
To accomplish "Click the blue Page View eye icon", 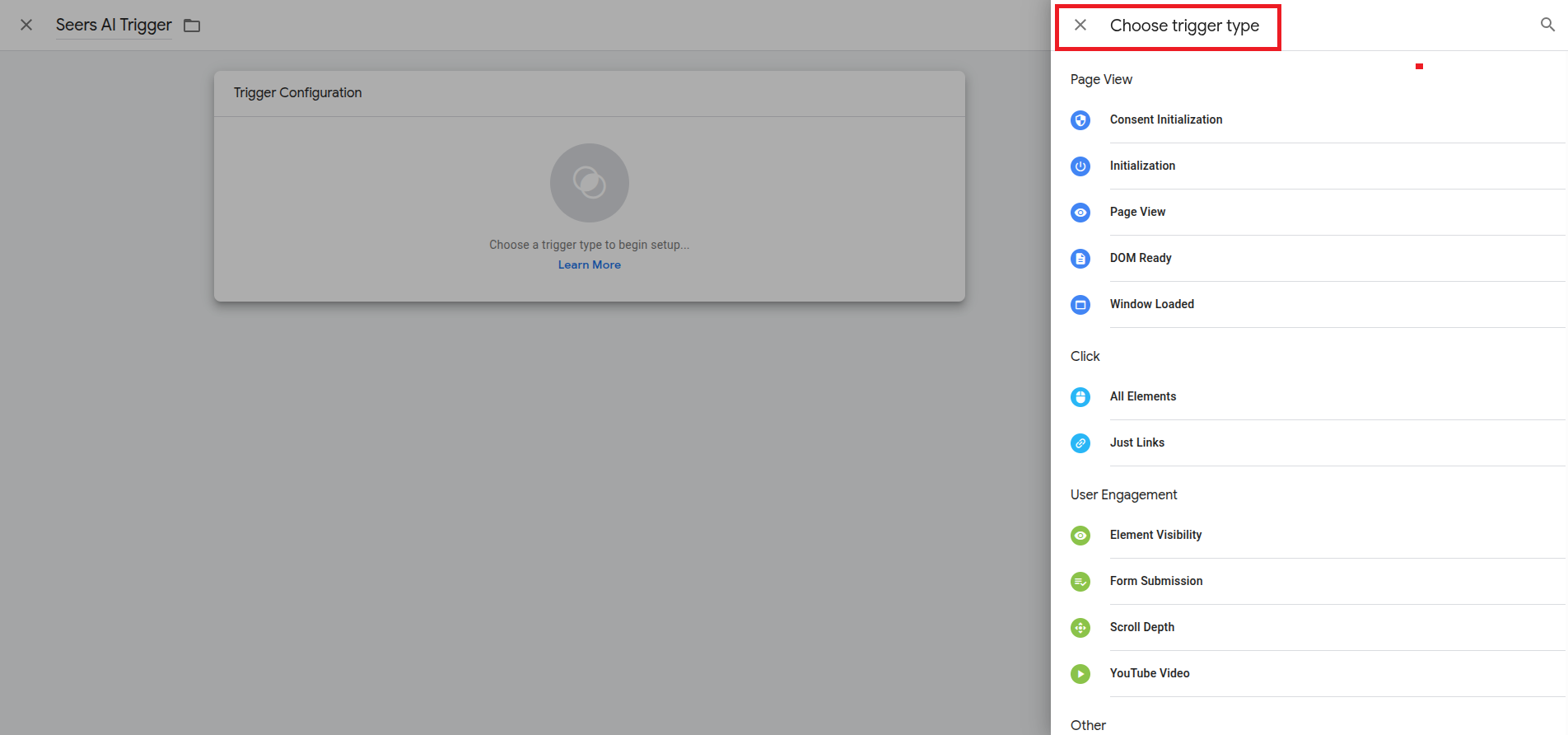I will point(1080,213).
